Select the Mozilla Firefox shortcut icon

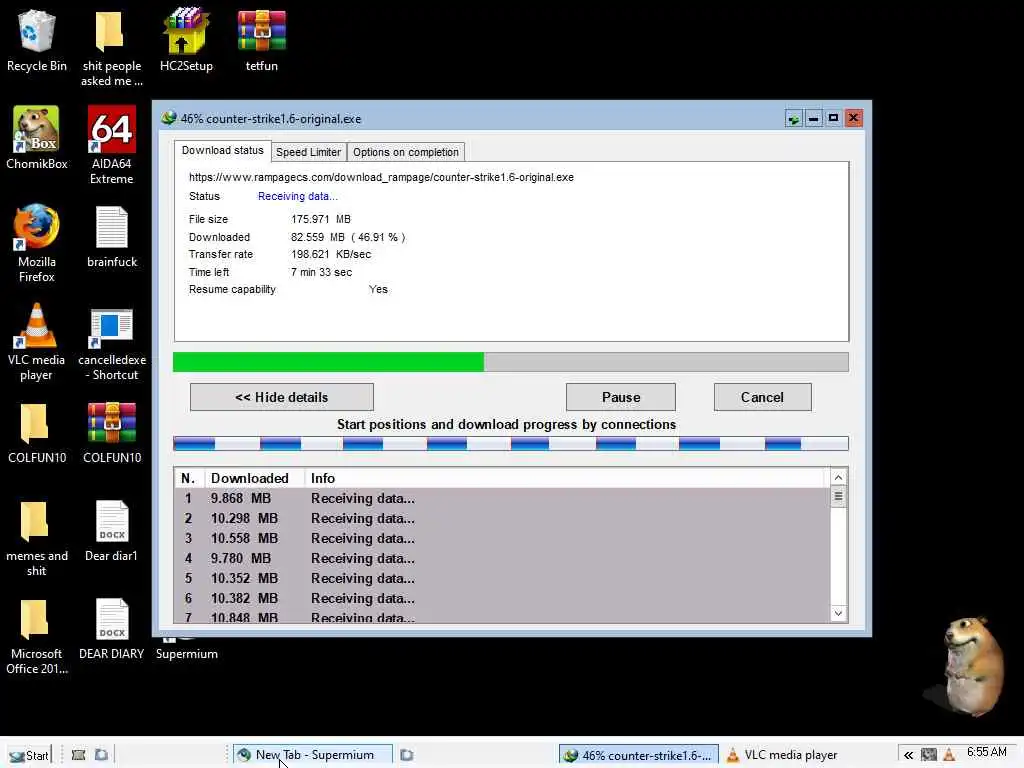click(x=37, y=244)
